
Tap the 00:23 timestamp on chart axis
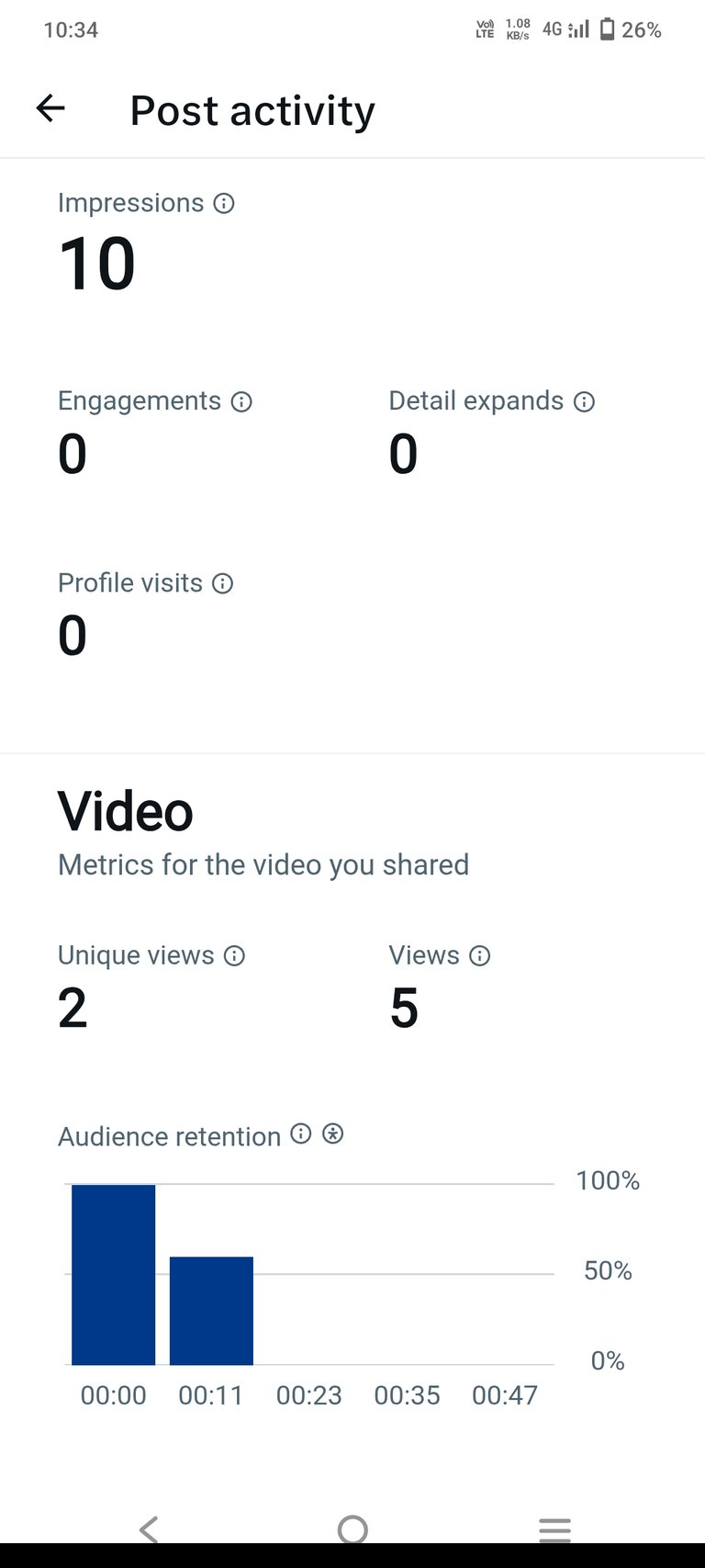[x=309, y=1395]
